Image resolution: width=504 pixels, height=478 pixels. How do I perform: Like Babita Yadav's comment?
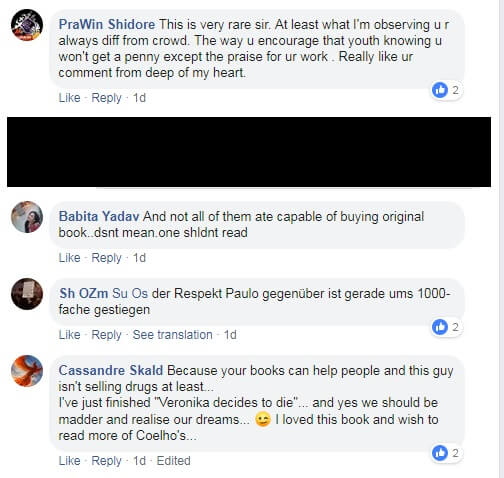tap(69, 258)
